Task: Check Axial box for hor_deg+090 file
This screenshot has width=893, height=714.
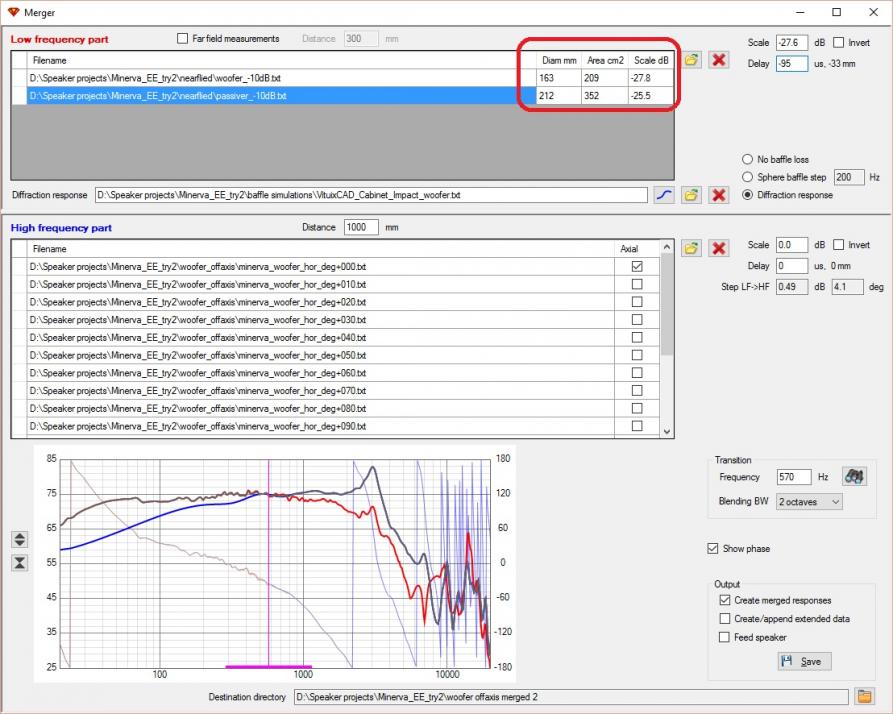Action: pos(637,426)
